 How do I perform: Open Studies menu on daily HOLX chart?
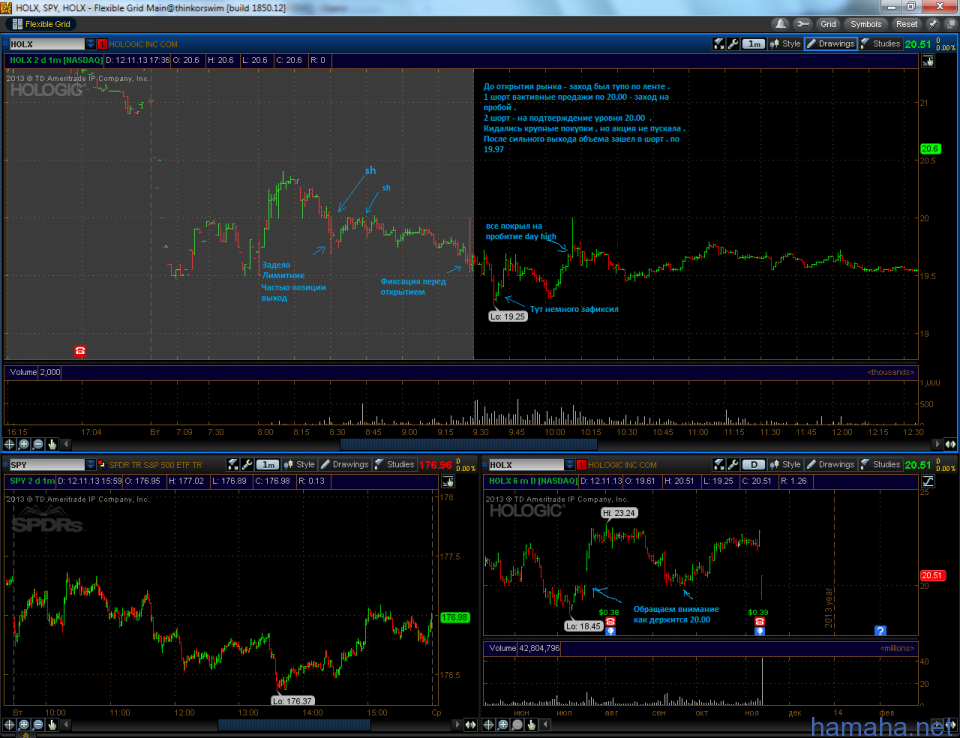click(880, 464)
